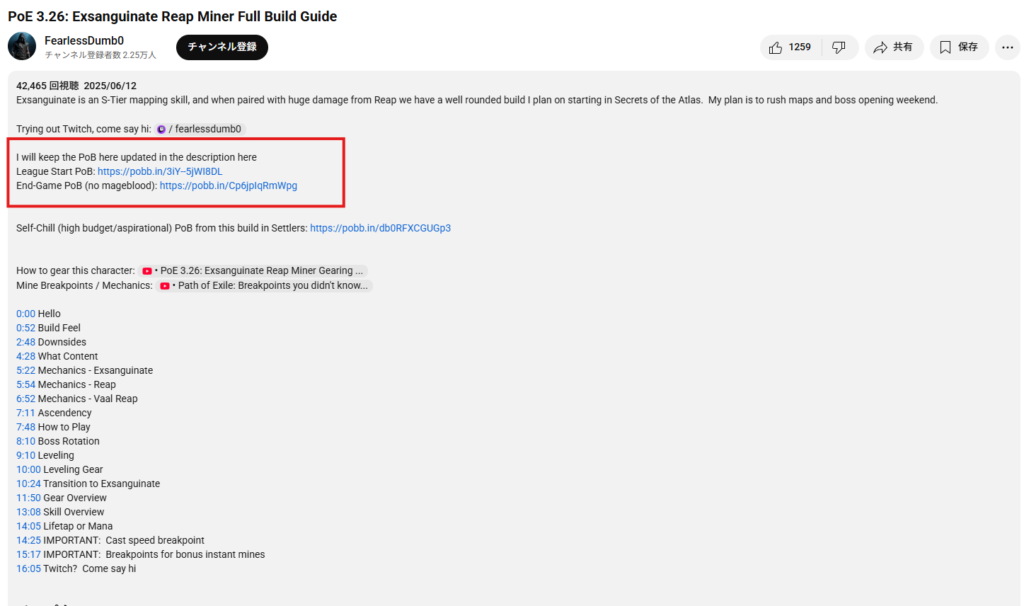Click the text 'I will keep the PoB here updated'
Viewport: 1024px width, 606px height.
click(x=86, y=157)
